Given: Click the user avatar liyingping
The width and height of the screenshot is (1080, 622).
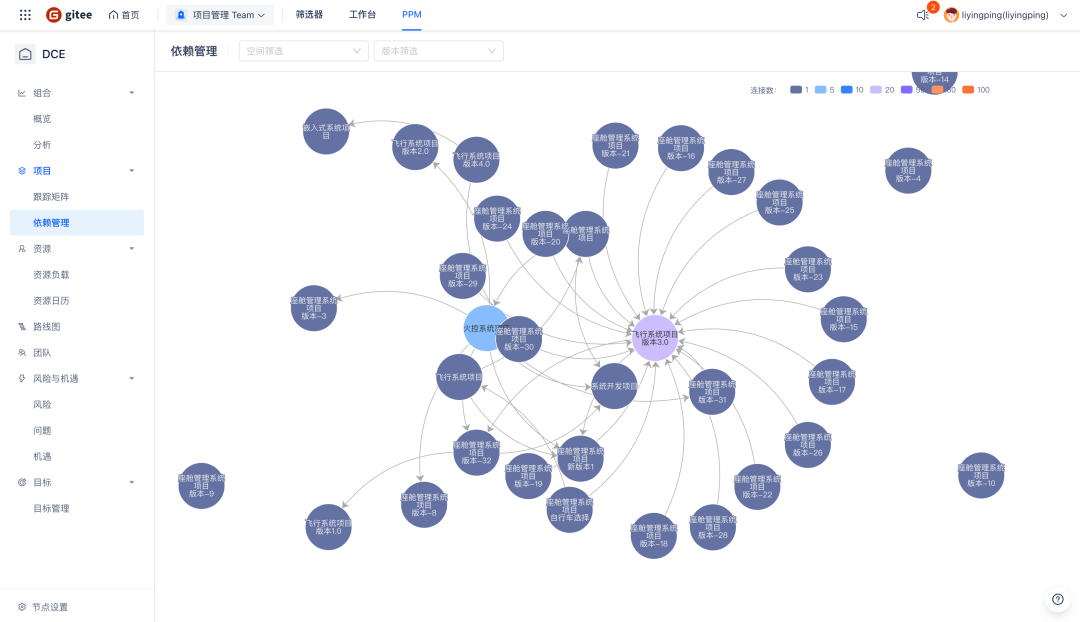Looking at the screenshot, I should coord(951,15).
